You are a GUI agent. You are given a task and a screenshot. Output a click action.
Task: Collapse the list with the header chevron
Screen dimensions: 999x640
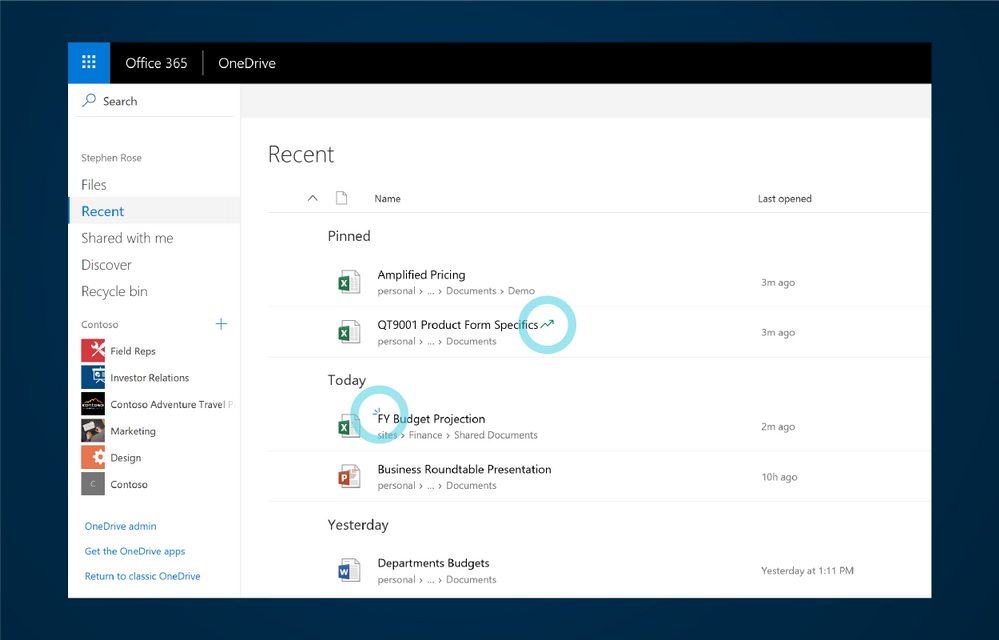tap(312, 198)
